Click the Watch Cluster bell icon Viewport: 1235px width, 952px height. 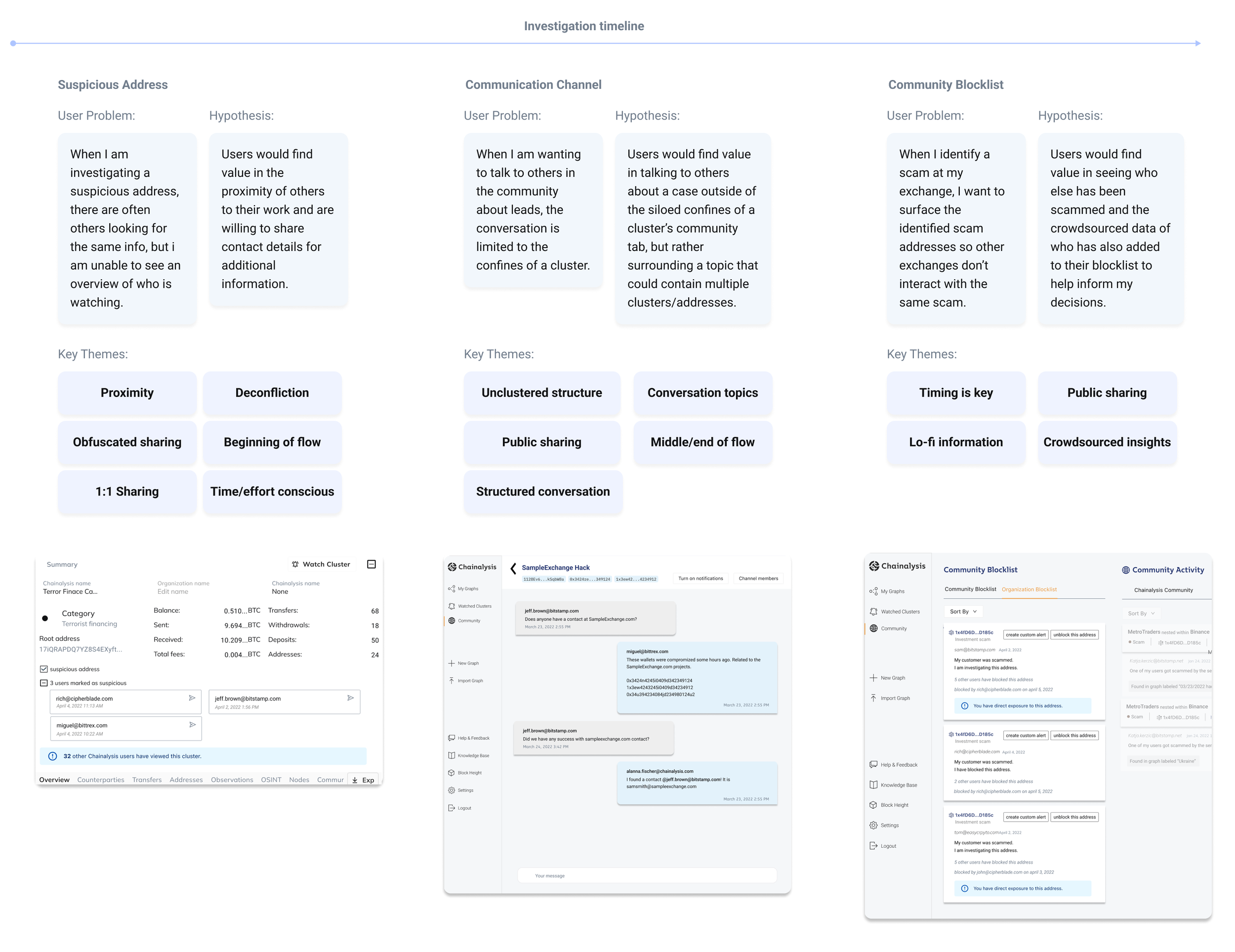coord(295,564)
